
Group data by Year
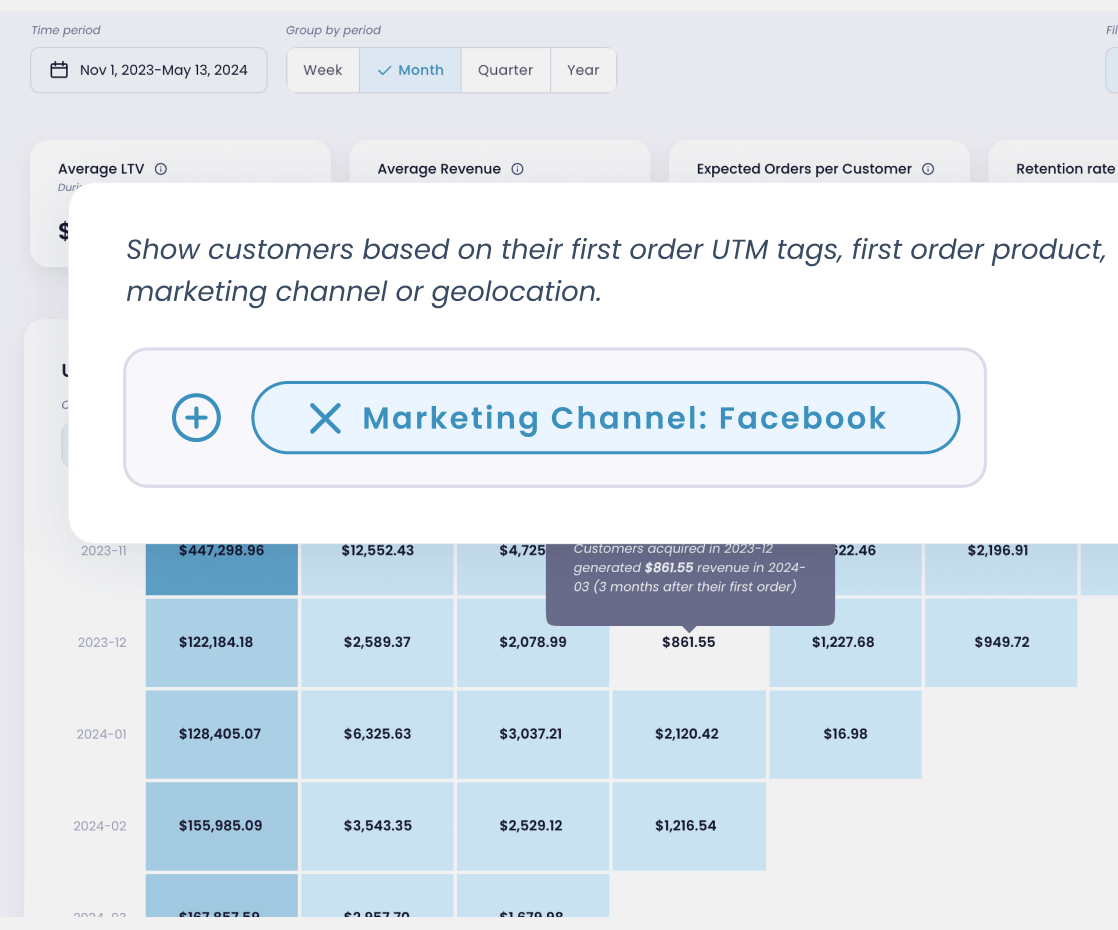point(583,70)
